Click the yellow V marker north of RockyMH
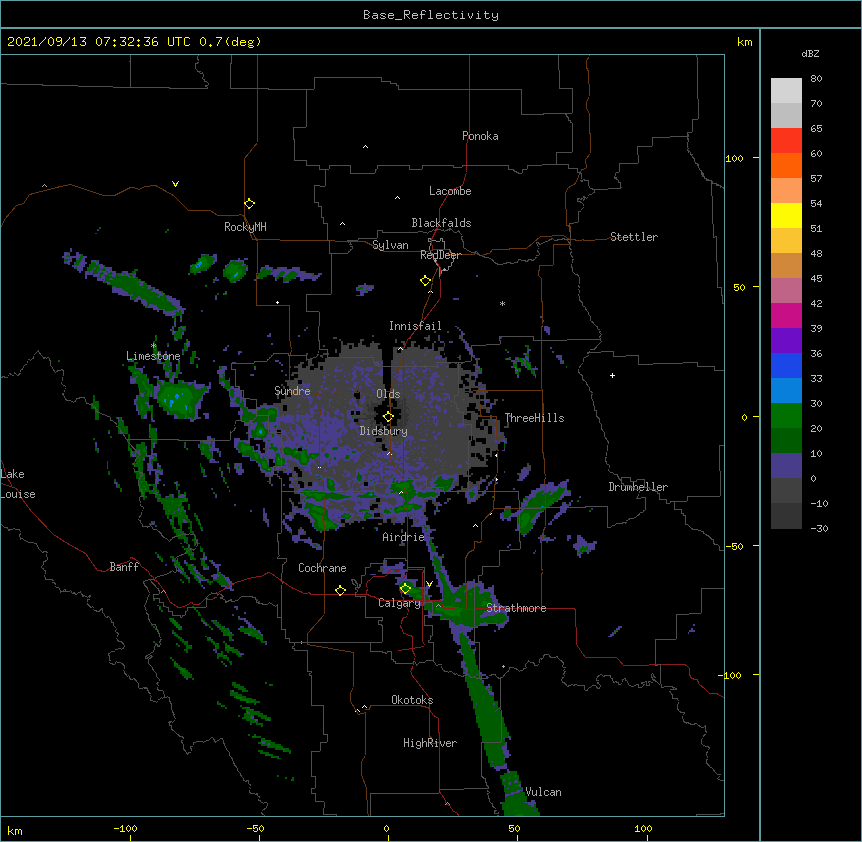Screen dimensions: 862x842 pyautogui.click(x=175, y=184)
